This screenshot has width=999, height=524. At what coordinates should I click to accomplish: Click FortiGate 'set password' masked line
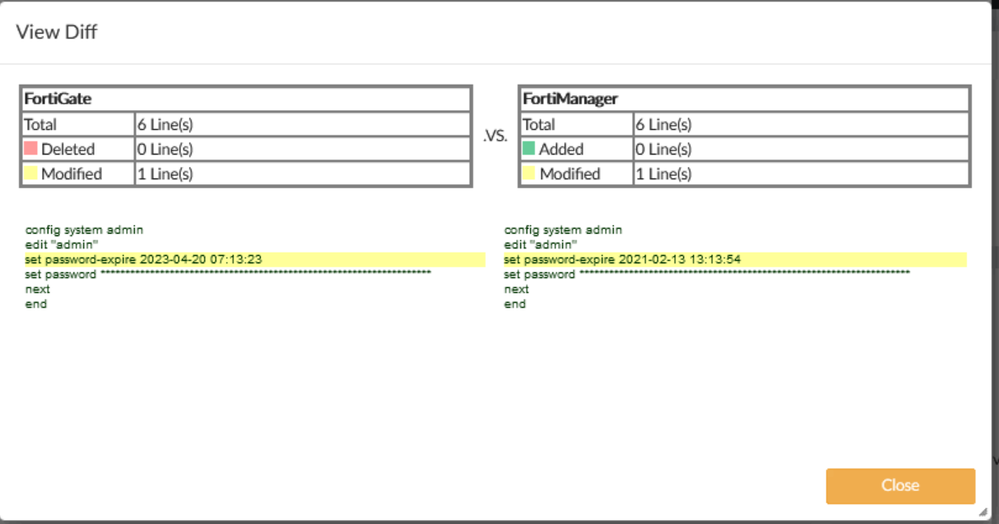(228, 274)
